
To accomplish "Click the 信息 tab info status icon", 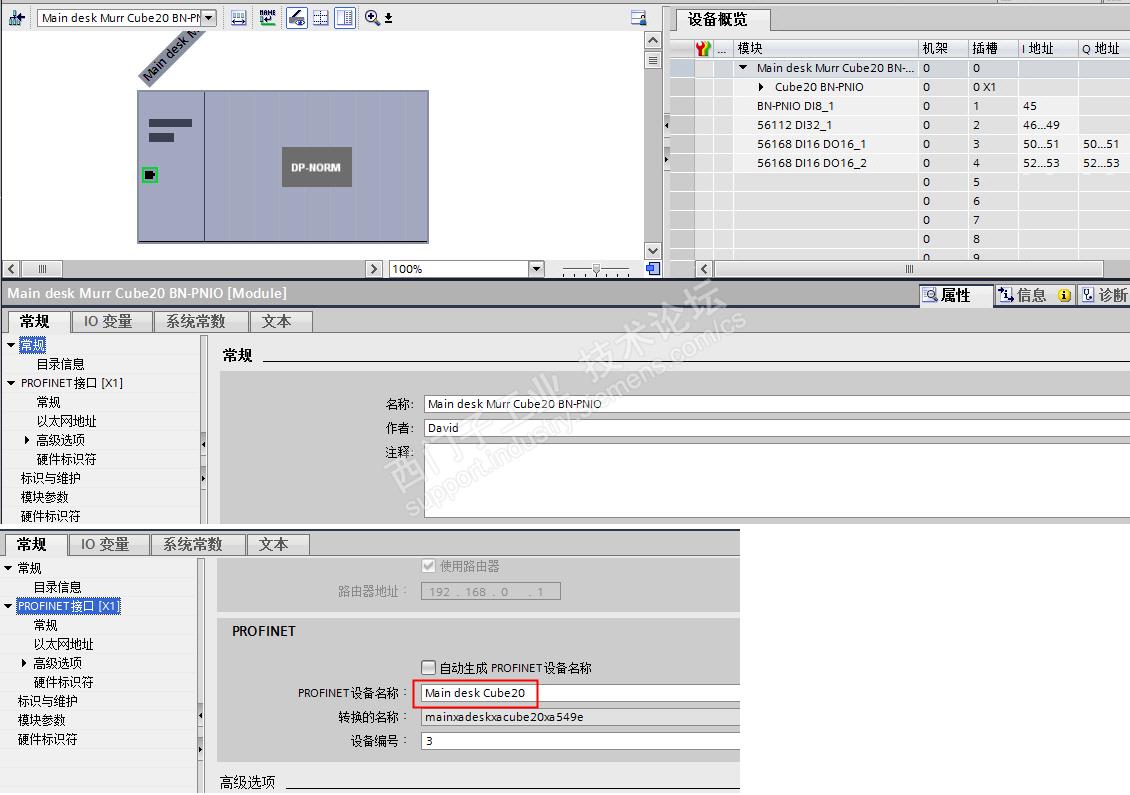I will (x=1064, y=295).
